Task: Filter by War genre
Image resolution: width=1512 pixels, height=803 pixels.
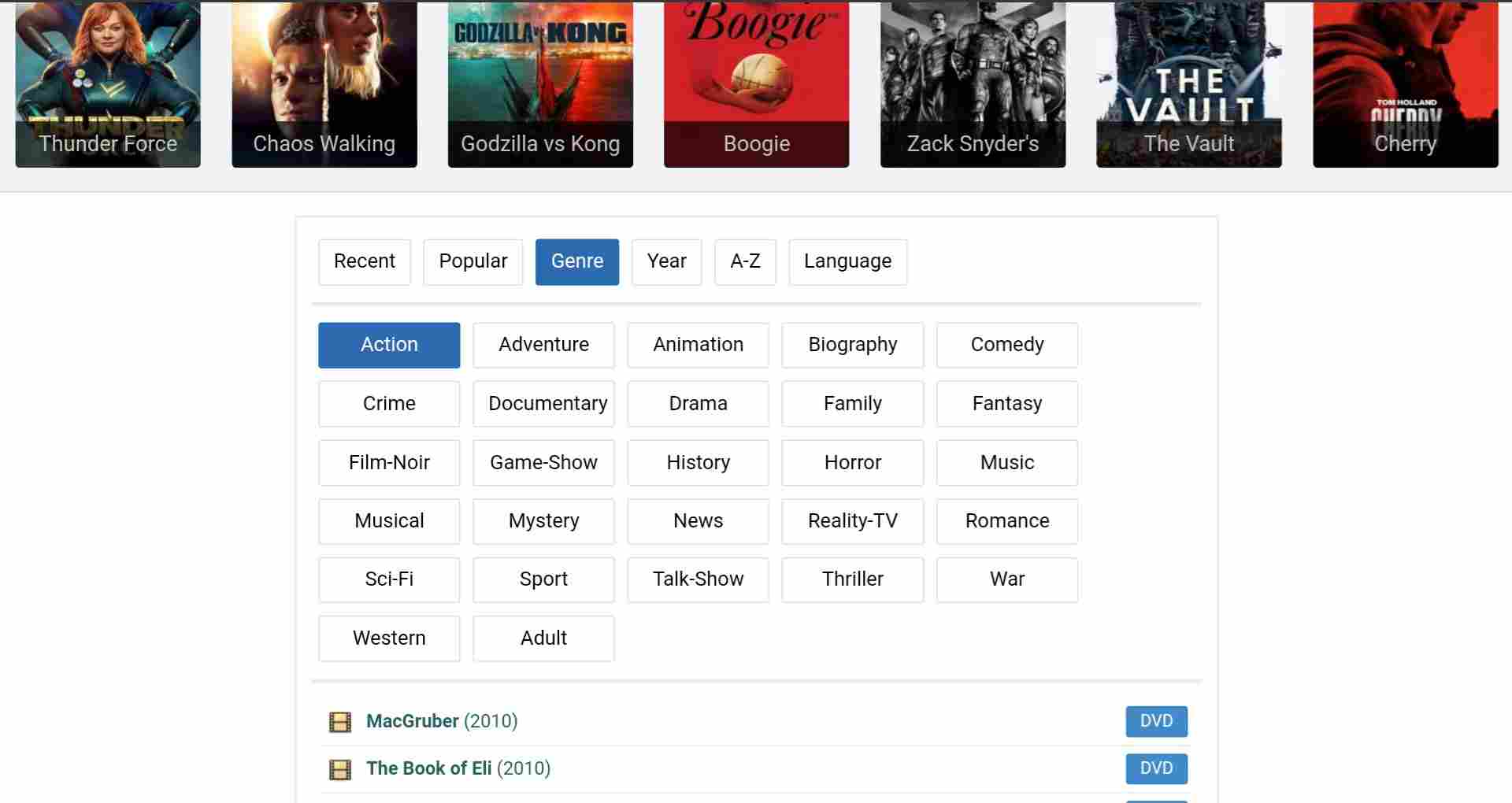Action: pyautogui.click(x=1007, y=580)
